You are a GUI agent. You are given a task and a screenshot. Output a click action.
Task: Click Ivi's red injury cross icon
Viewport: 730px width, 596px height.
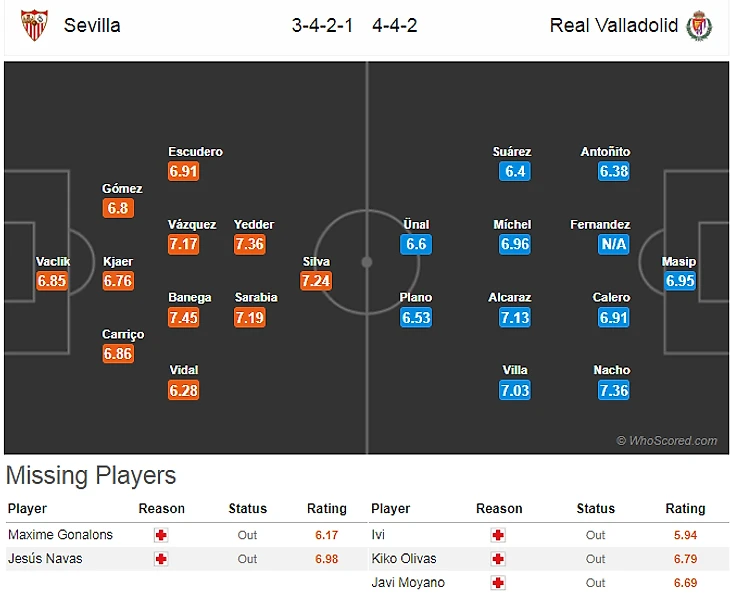click(498, 535)
